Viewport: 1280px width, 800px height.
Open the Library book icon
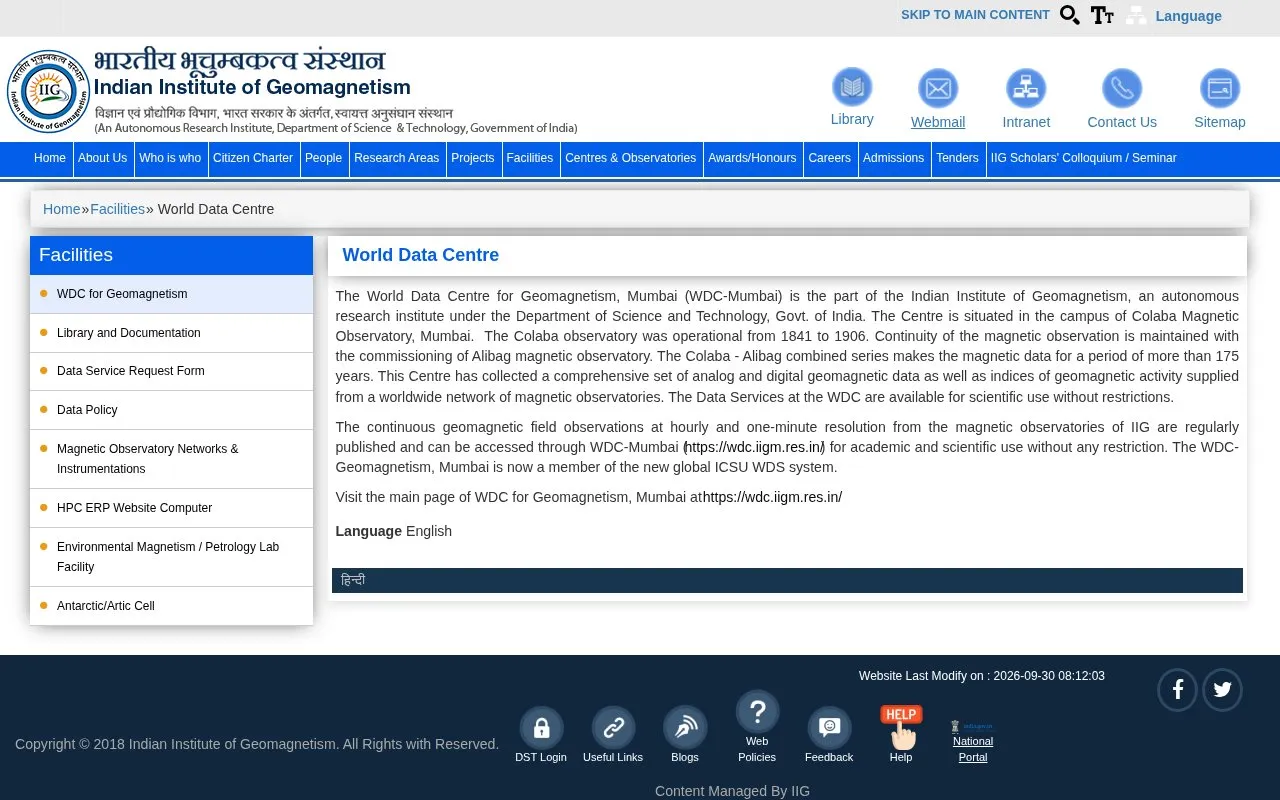tap(852, 87)
